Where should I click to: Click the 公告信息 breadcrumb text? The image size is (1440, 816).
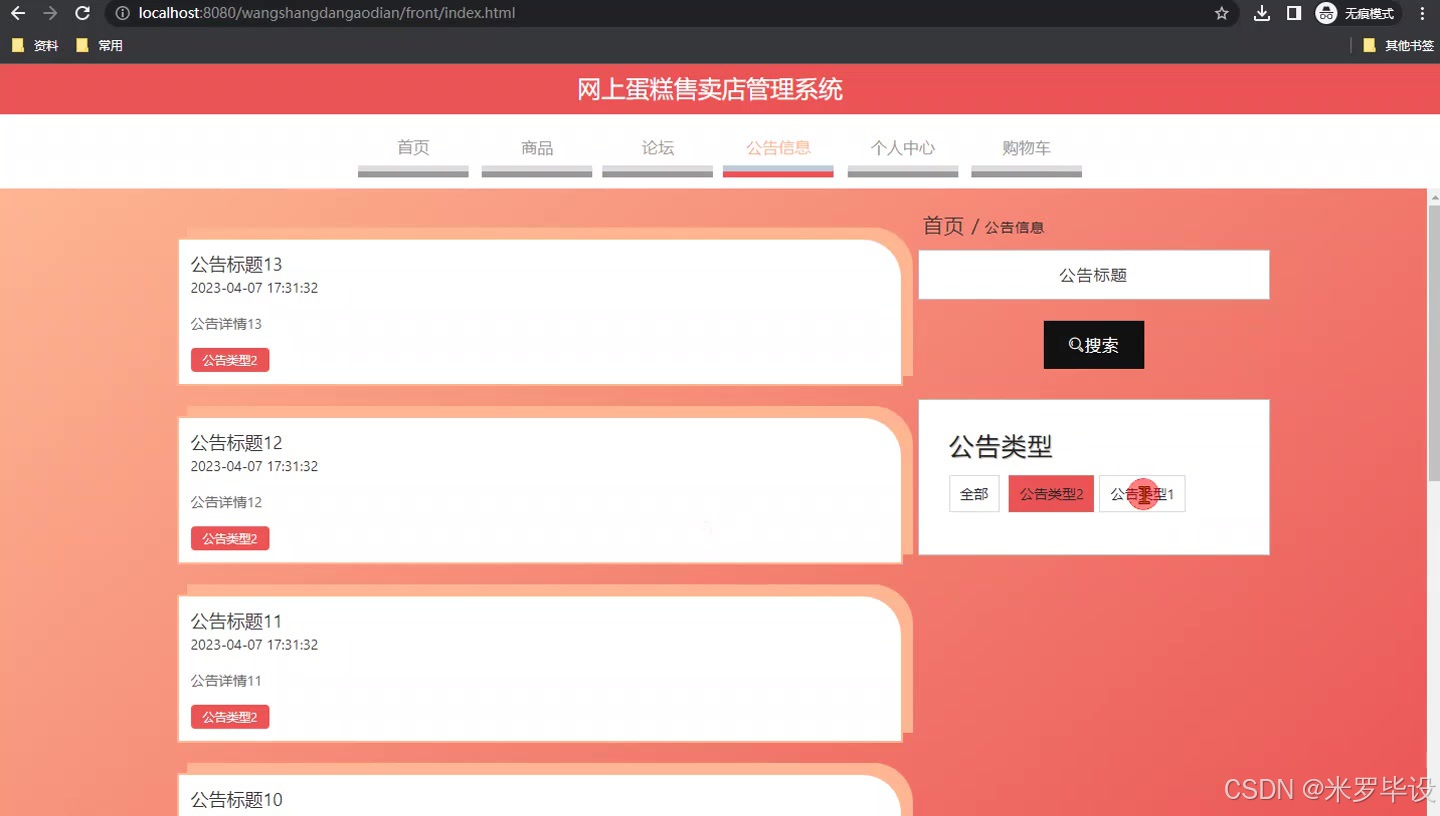tap(1014, 228)
